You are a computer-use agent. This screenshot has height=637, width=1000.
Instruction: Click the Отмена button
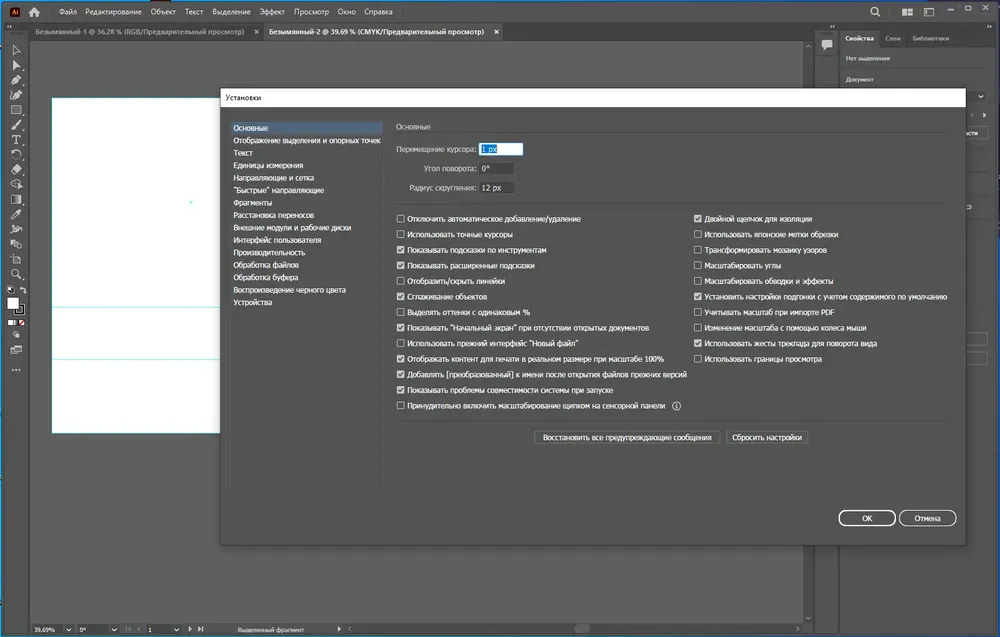[x=927, y=518]
